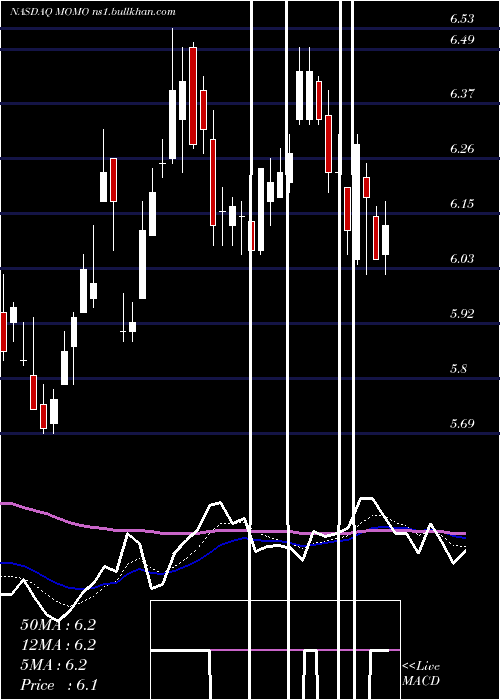Viewport: 500px width, 700px height.
Task: Click the NASDAQ MOMO ns1.bullkhan.com title text
Action: (x=92, y=12)
